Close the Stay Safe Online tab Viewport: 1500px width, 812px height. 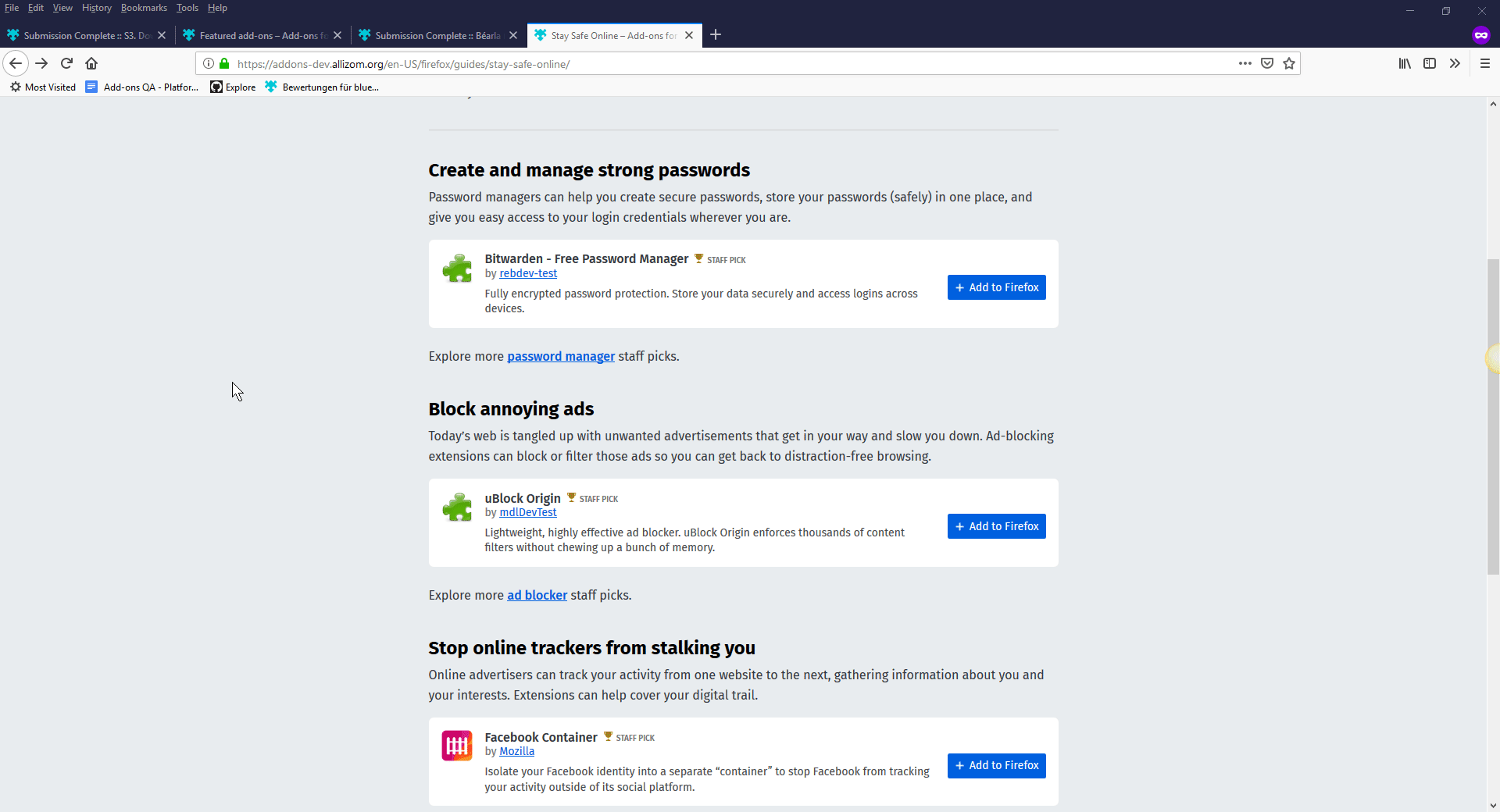689,35
